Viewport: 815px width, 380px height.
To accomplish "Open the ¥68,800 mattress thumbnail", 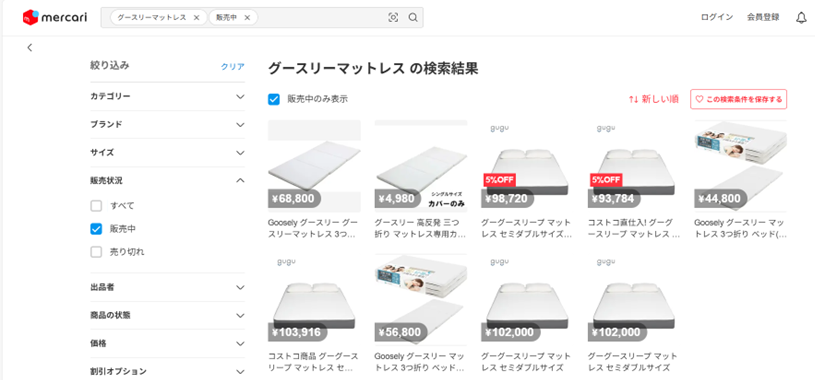I will [314, 166].
